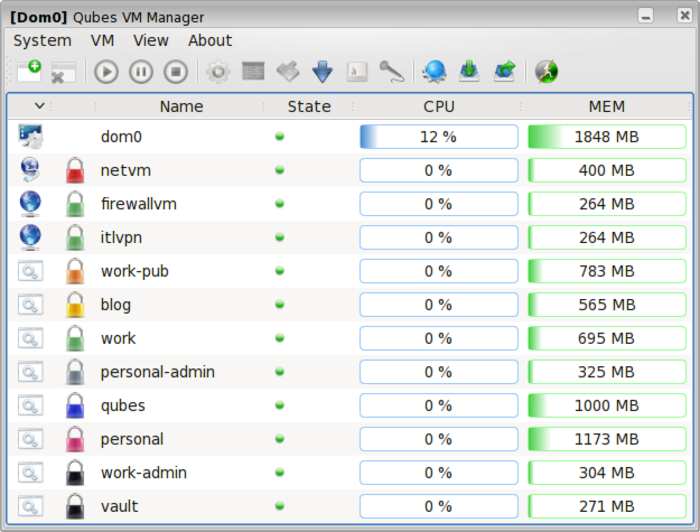
Task: Click the Restore VMs from backup icon
Action: coord(504,71)
